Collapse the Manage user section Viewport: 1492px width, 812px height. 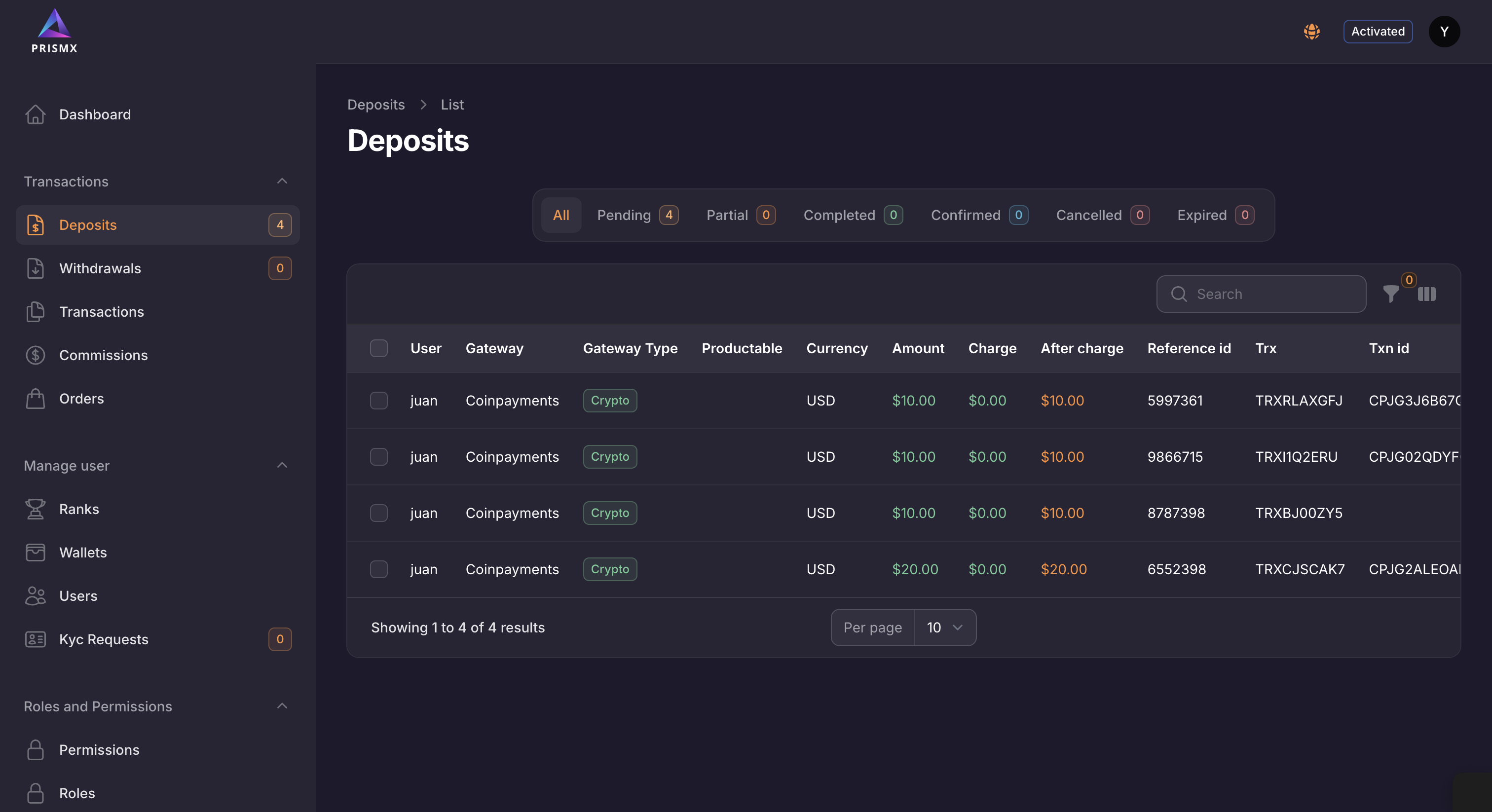(282, 466)
